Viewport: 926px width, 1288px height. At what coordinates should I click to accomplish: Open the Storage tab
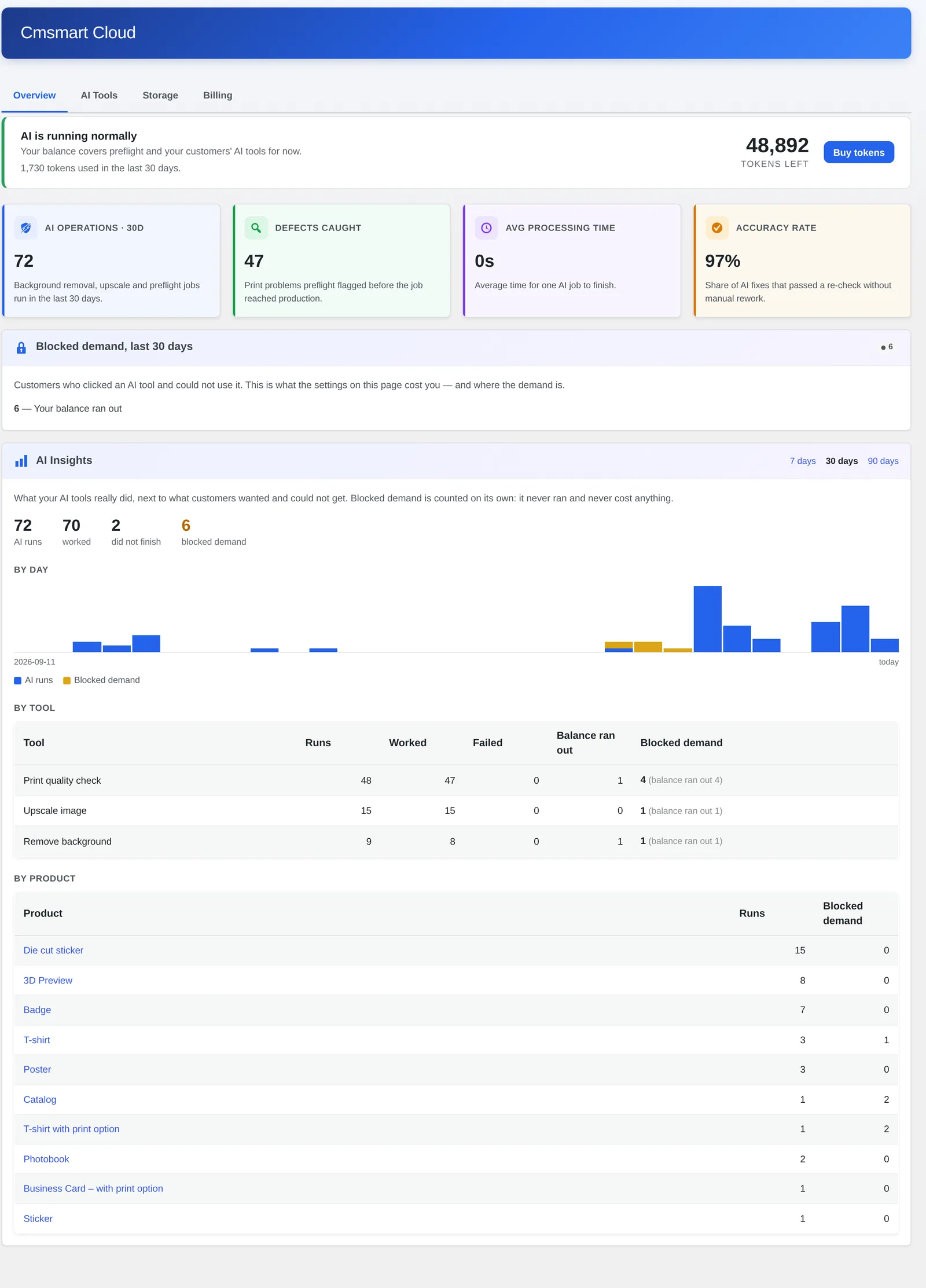click(x=160, y=96)
